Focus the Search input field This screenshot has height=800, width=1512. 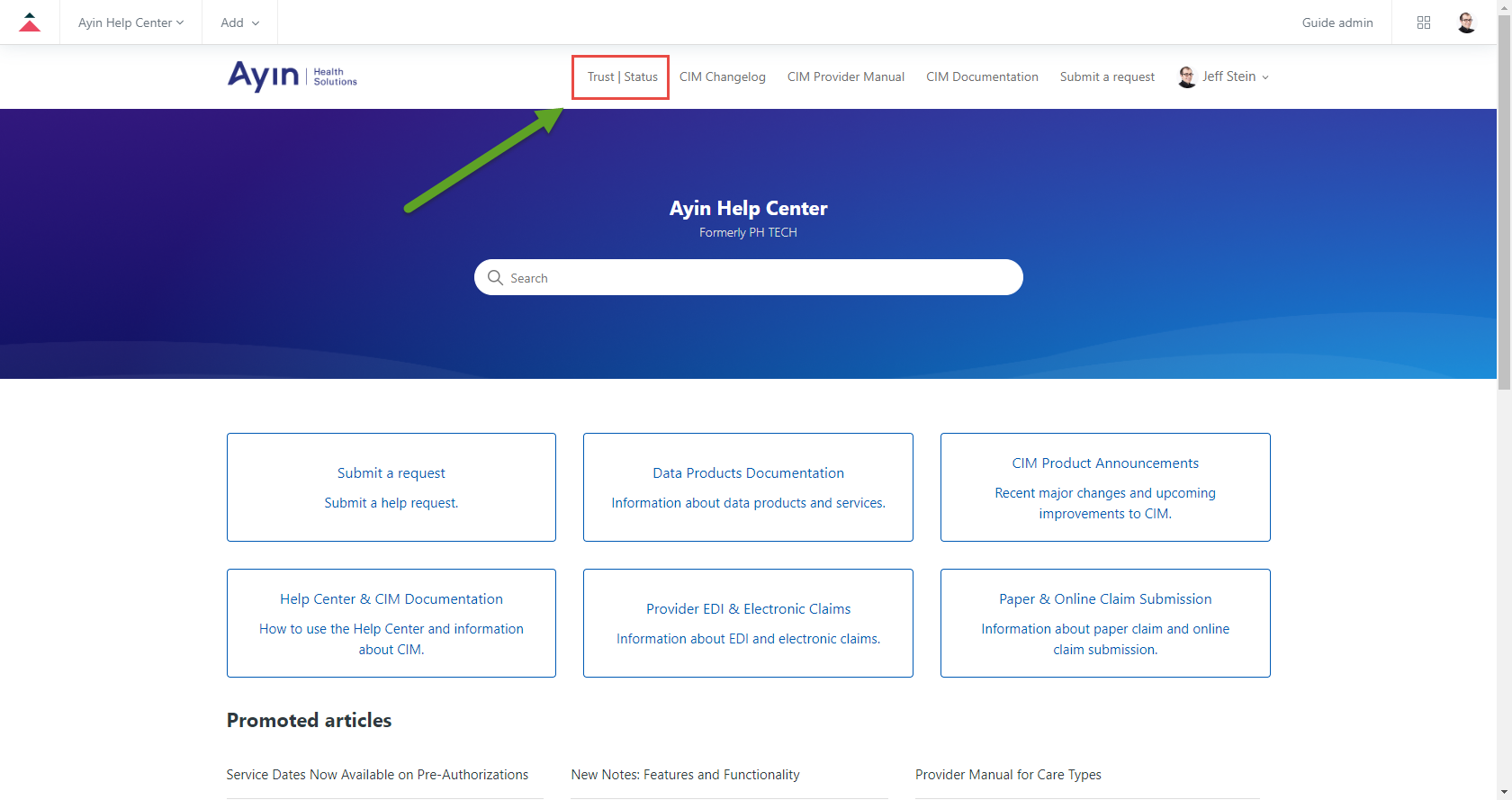pyautogui.click(x=749, y=277)
